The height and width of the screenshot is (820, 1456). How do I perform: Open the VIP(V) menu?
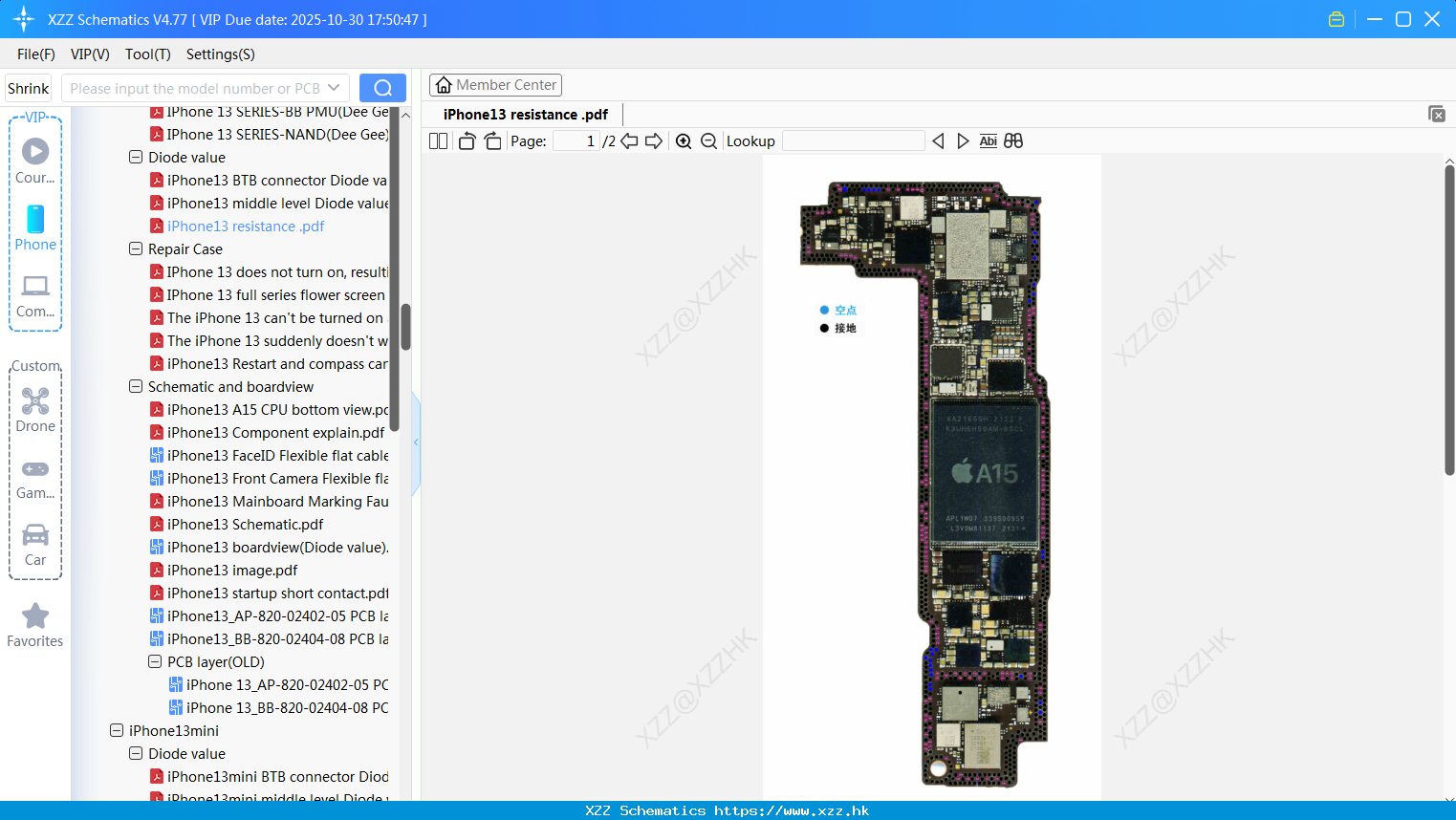click(90, 54)
